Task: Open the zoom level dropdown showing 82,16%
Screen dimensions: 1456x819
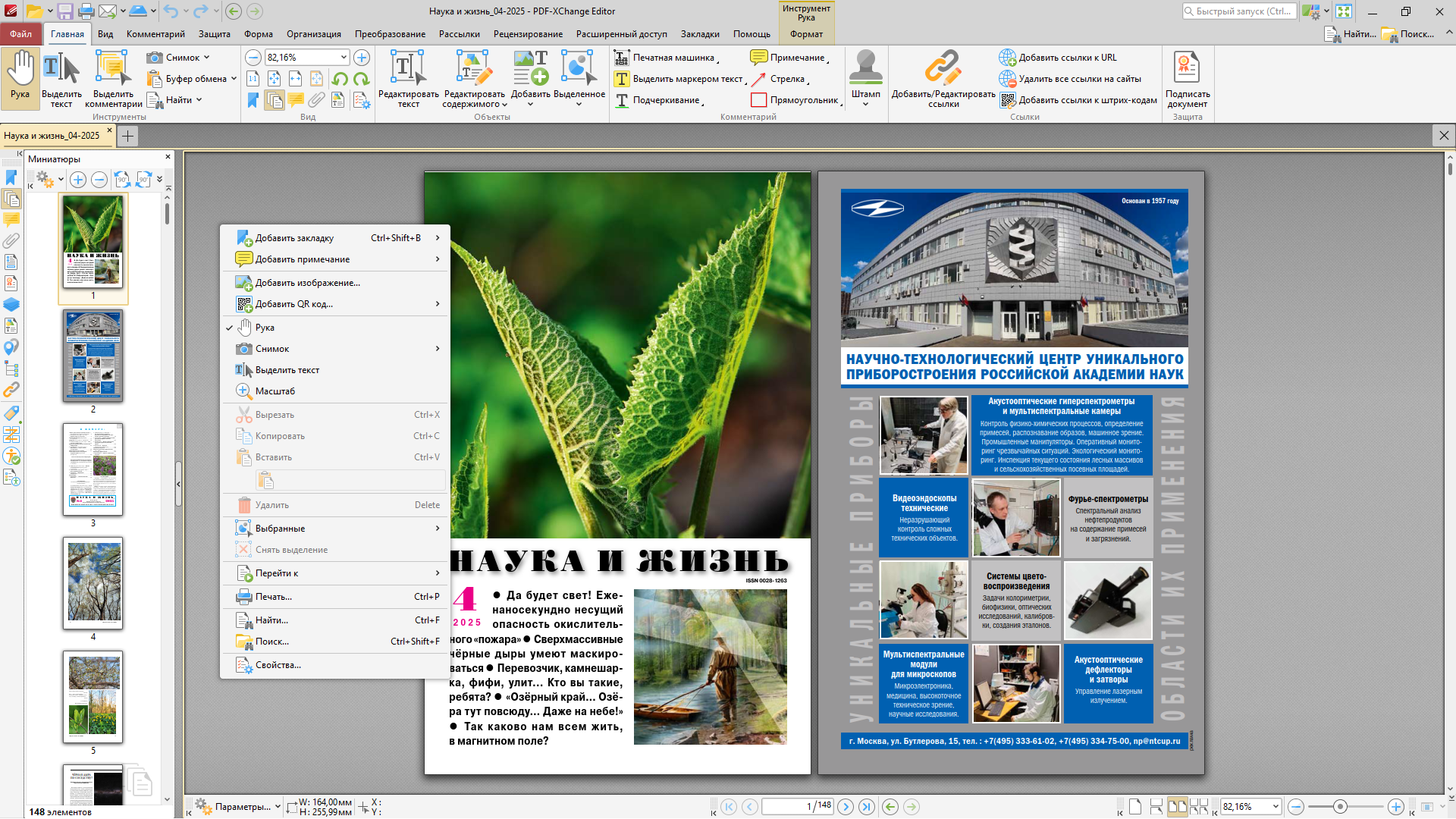Action: [344, 58]
